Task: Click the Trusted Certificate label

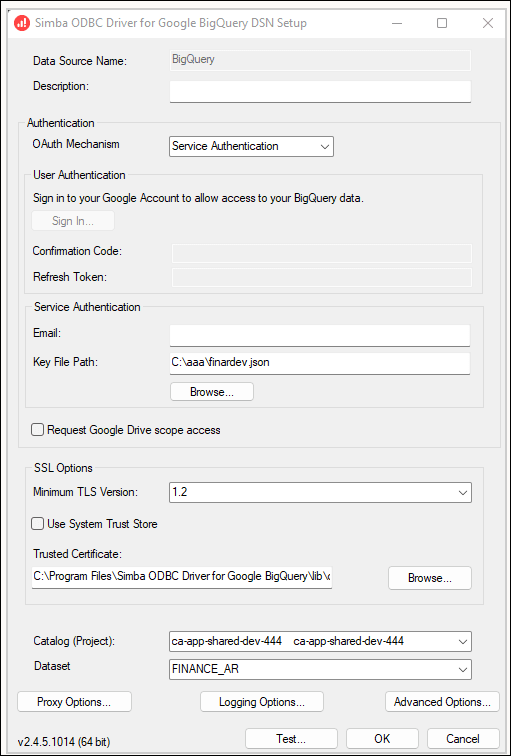Action: (x=79, y=553)
